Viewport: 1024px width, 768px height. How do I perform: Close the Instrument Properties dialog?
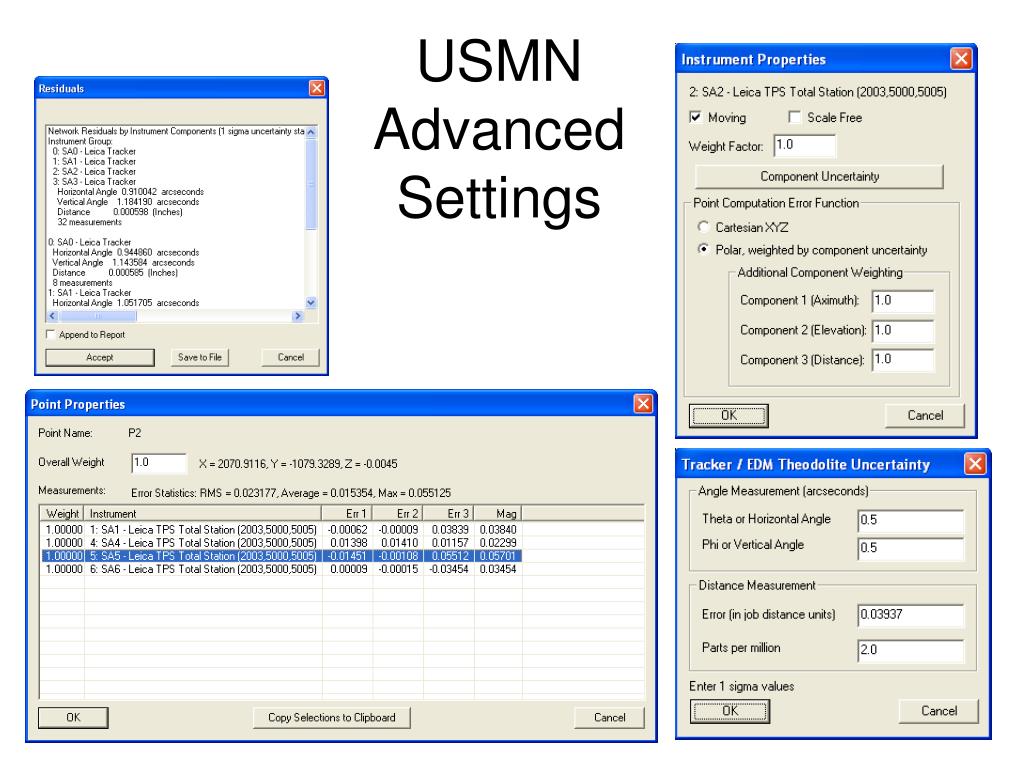pyautogui.click(x=961, y=59)
